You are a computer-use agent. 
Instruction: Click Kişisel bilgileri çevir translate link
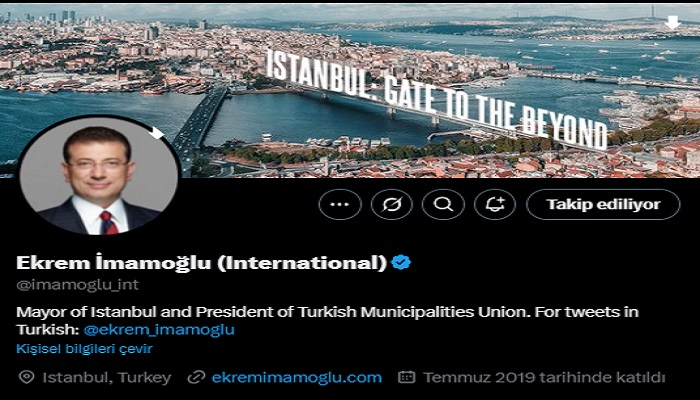pos(84,349)
